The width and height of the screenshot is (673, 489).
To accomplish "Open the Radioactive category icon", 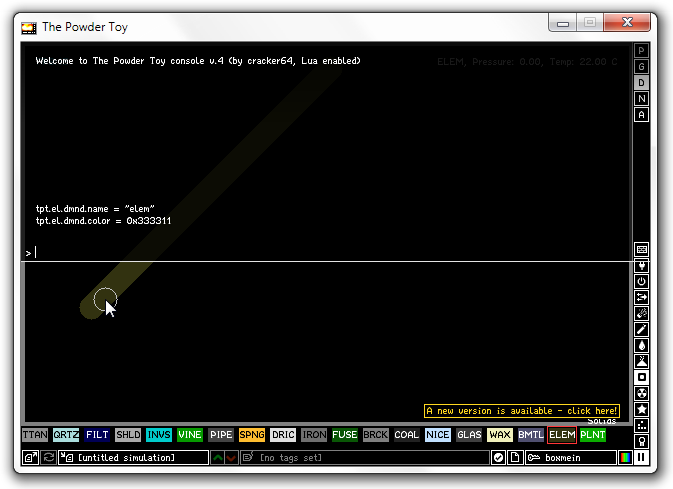I will coord(642,393).
